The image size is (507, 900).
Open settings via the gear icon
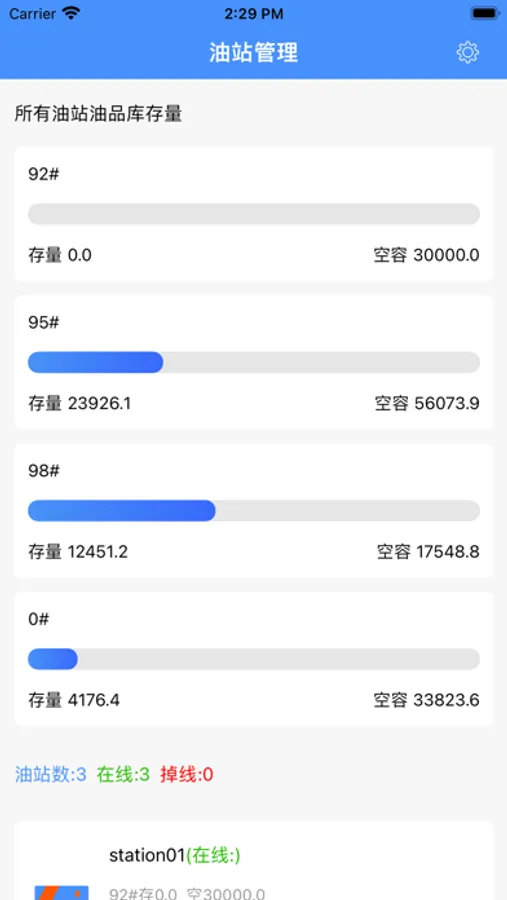pyautogui.click(x=467, y=53)
